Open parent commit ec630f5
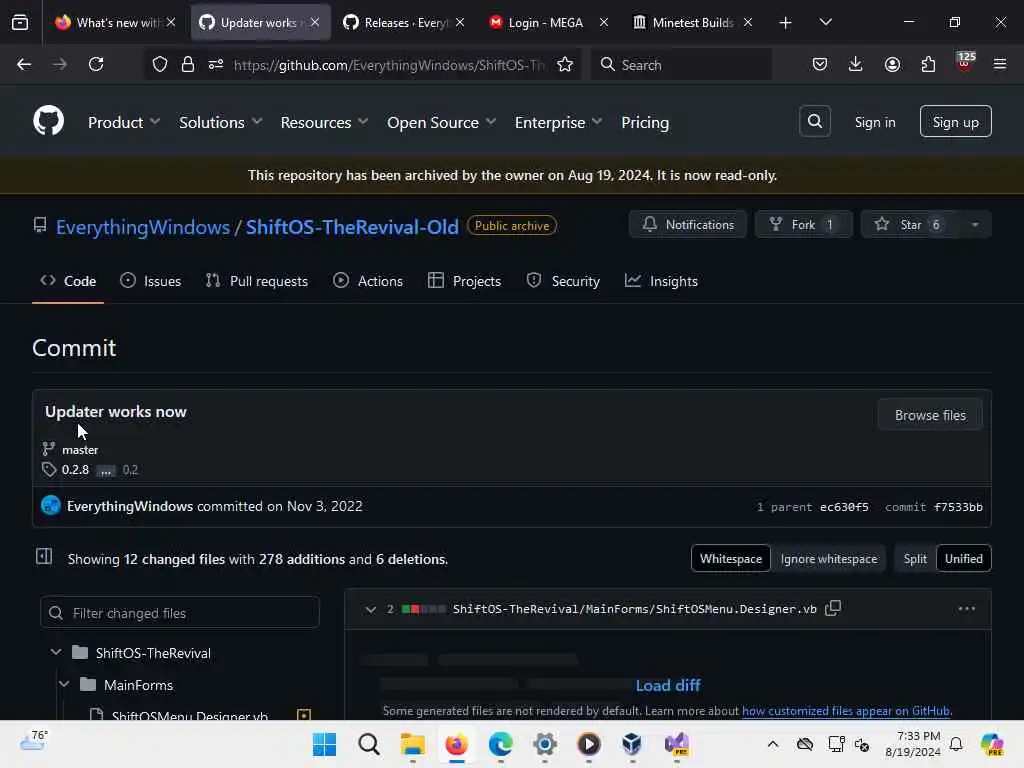The width and height of the screenshot is (1024, 768). pyautogui.click(x=844, y=507)
